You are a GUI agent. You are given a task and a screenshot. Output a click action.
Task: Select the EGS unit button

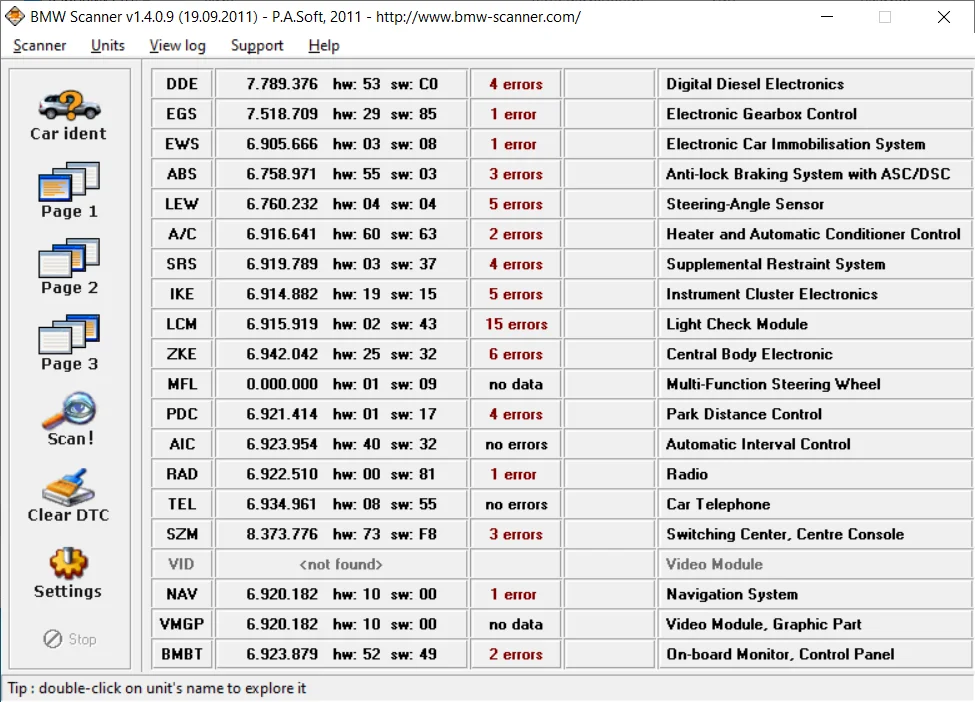point(182,114)
